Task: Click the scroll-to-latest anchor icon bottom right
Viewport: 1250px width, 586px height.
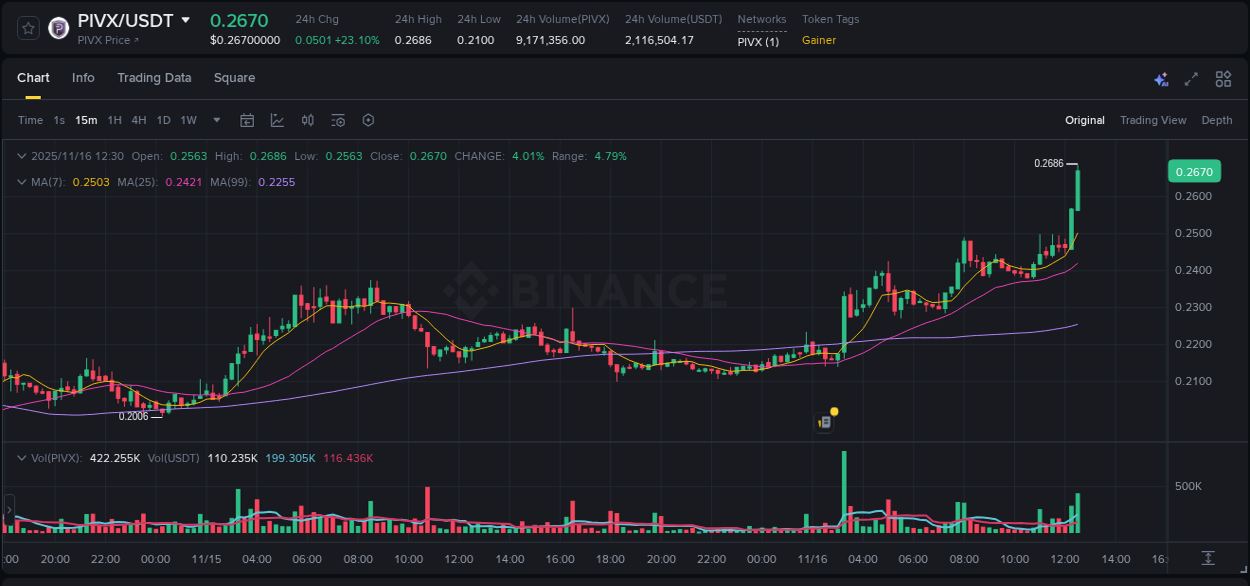Action: point(1207,559)
